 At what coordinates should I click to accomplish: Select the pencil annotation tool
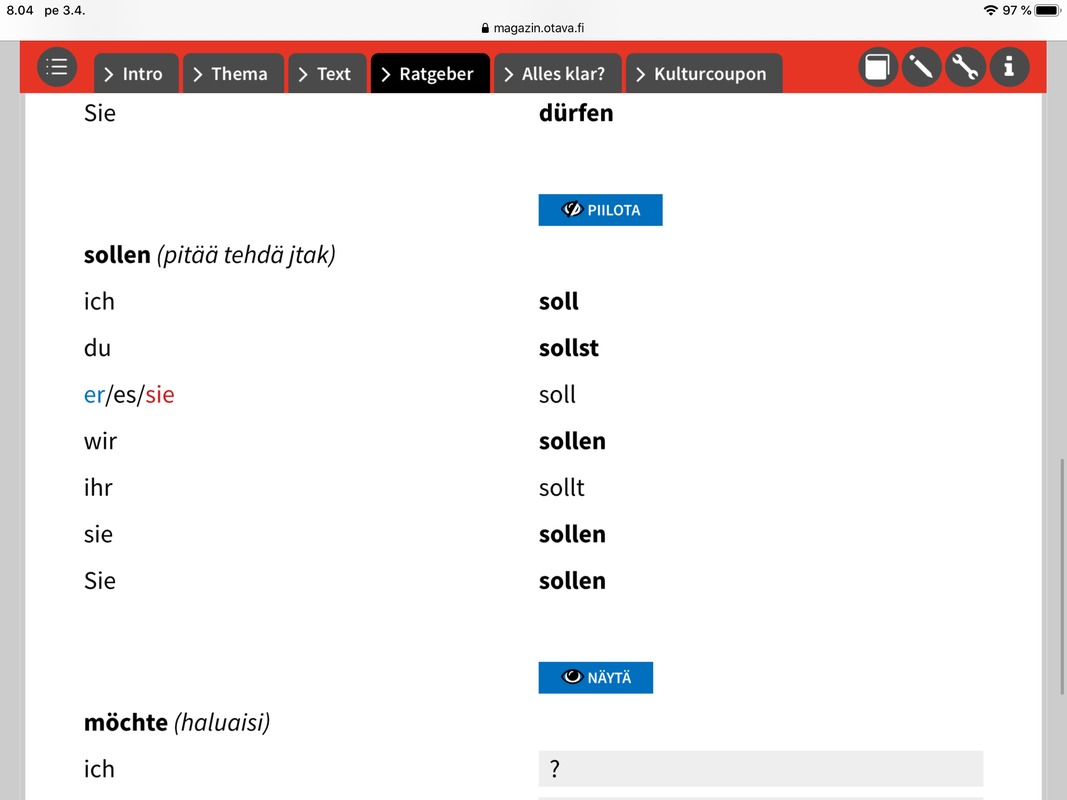tap(921, 67)
